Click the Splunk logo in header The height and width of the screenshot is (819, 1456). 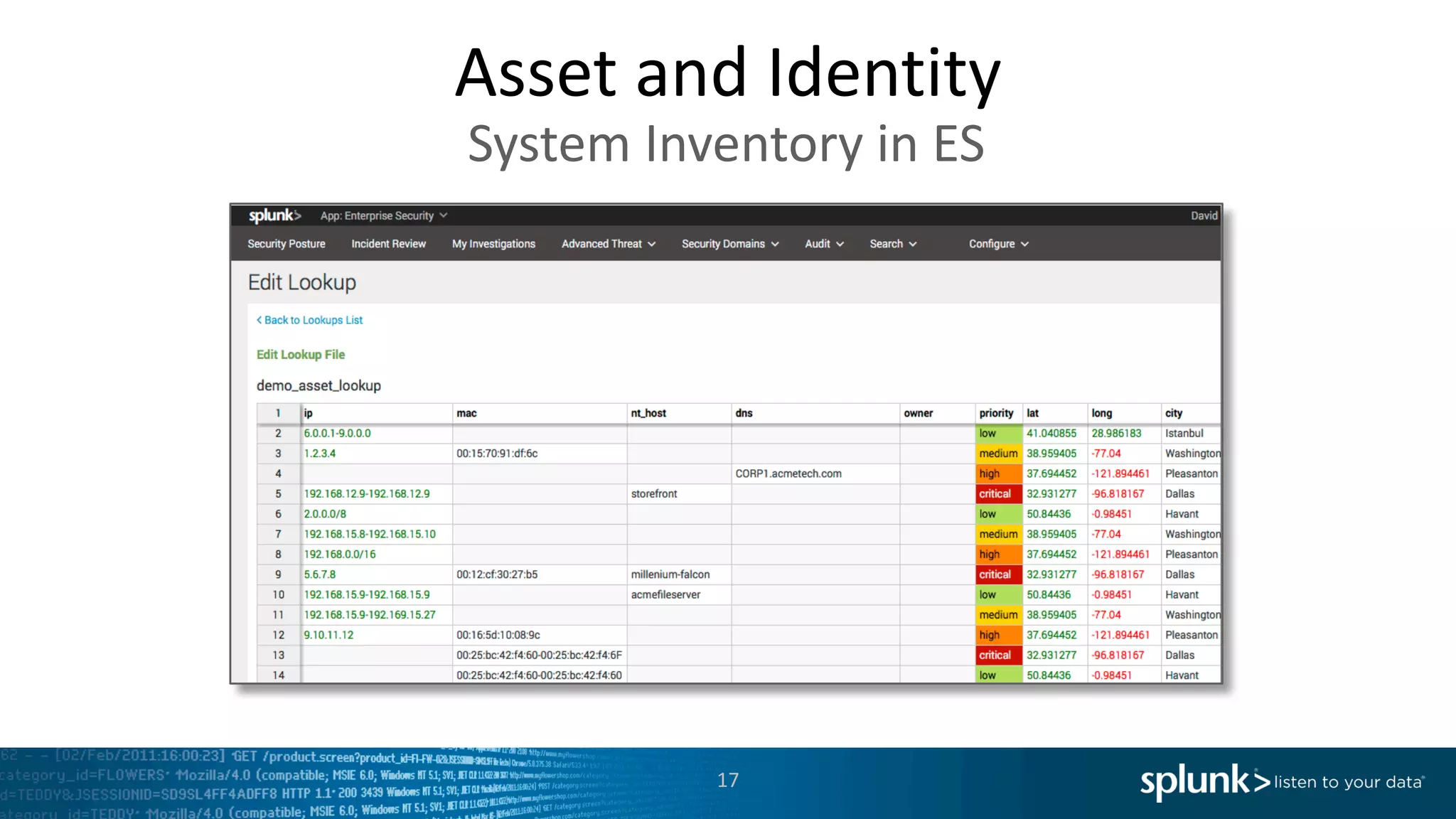(274, 215)
